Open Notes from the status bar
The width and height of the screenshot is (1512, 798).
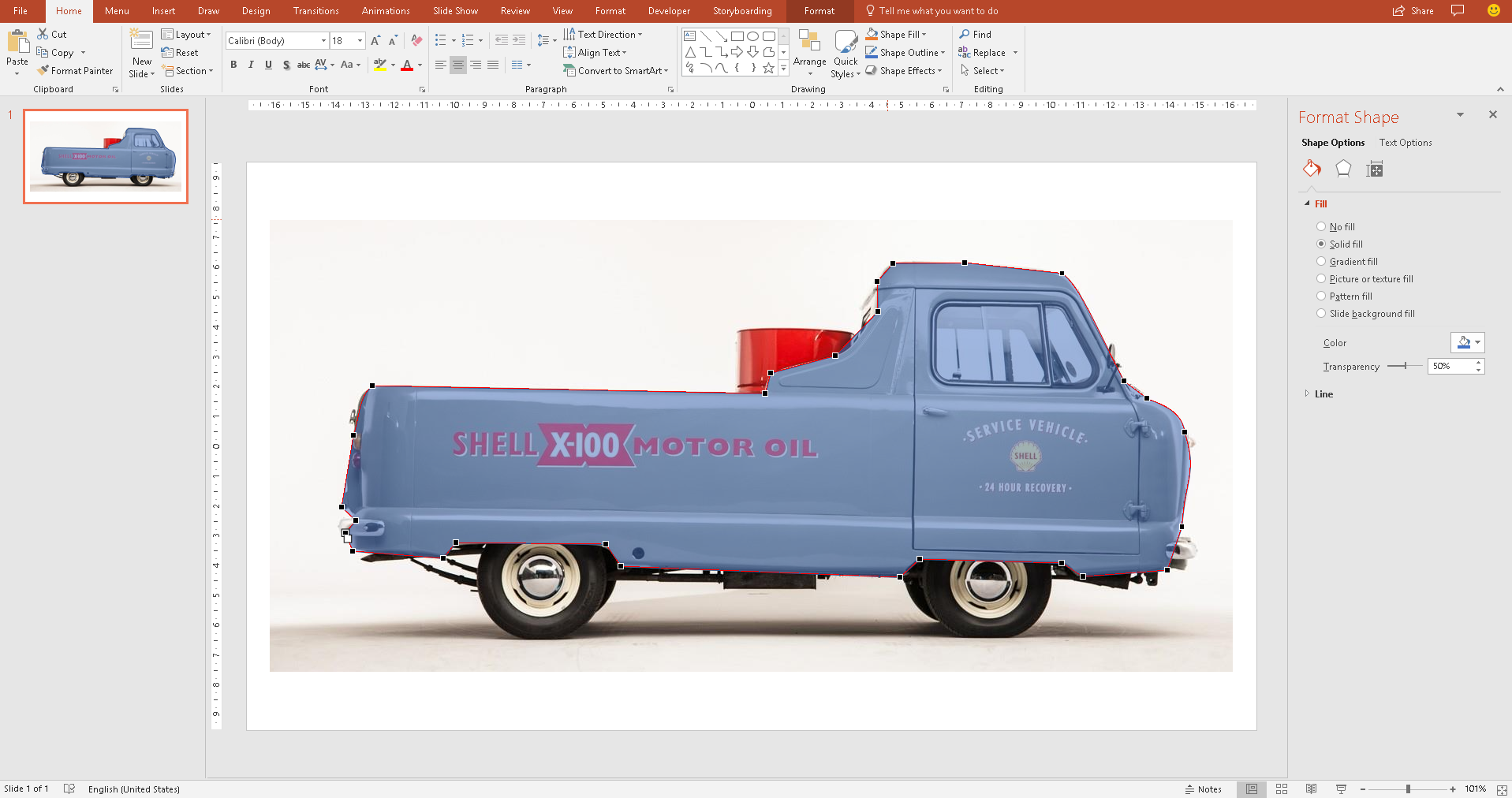click(x=1203, y=789)
